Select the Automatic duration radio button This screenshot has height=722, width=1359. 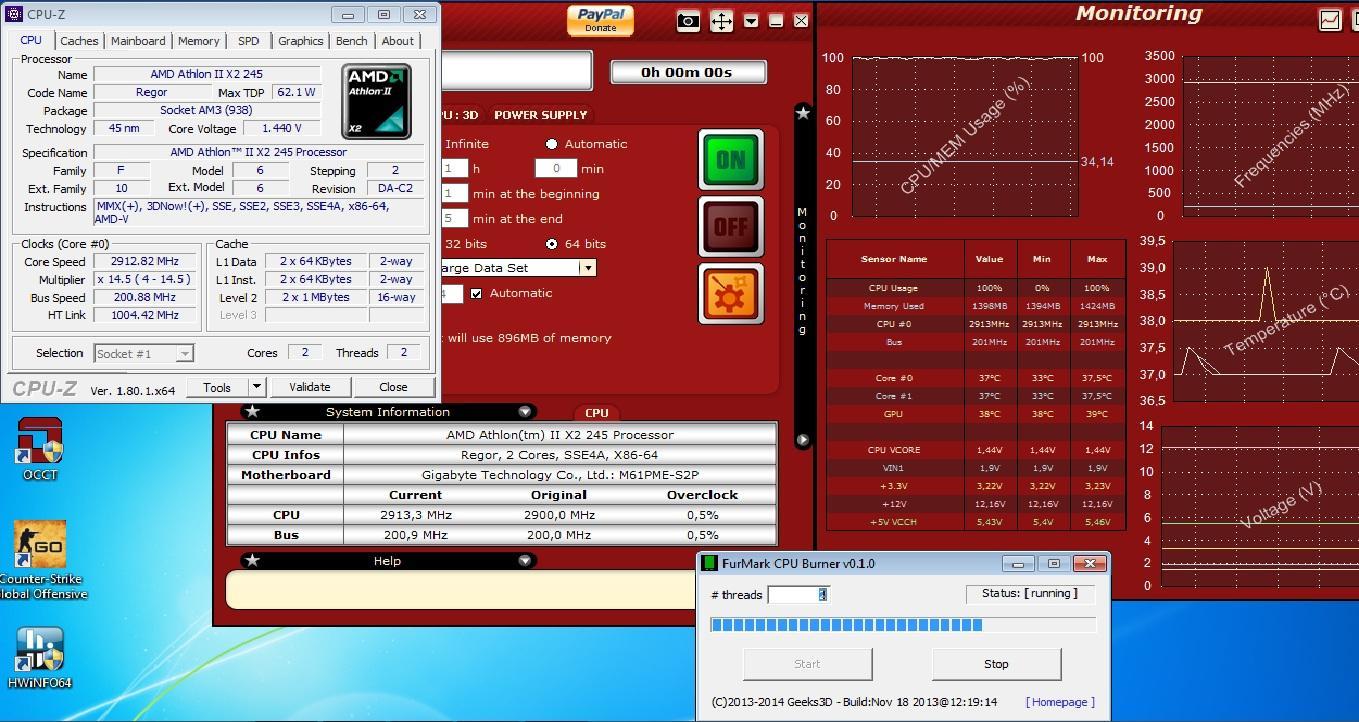551,144
